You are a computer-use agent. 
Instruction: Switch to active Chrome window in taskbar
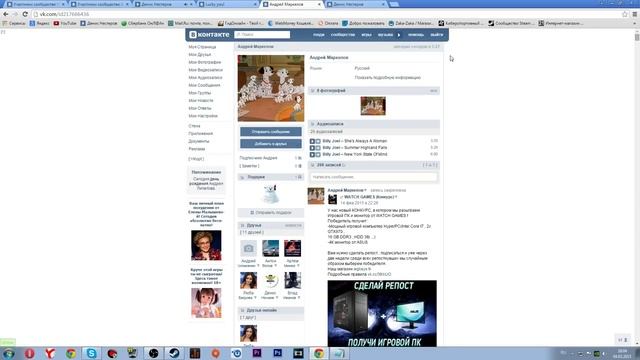point(319,353)
